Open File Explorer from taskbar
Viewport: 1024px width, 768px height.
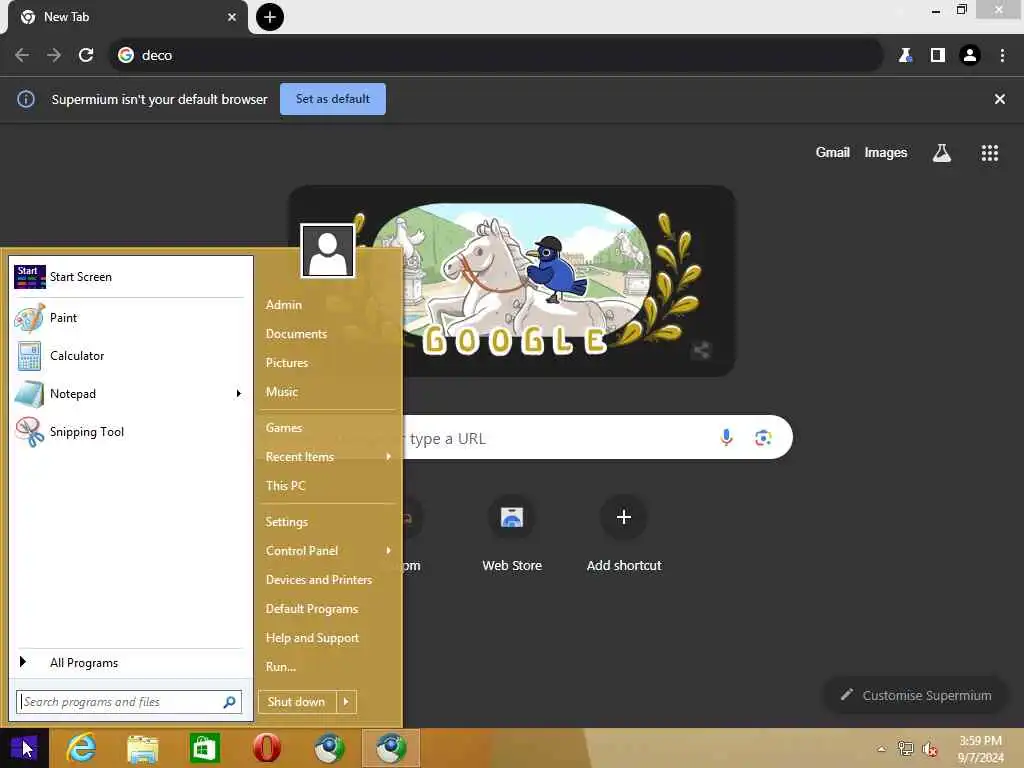coord(142,748)
